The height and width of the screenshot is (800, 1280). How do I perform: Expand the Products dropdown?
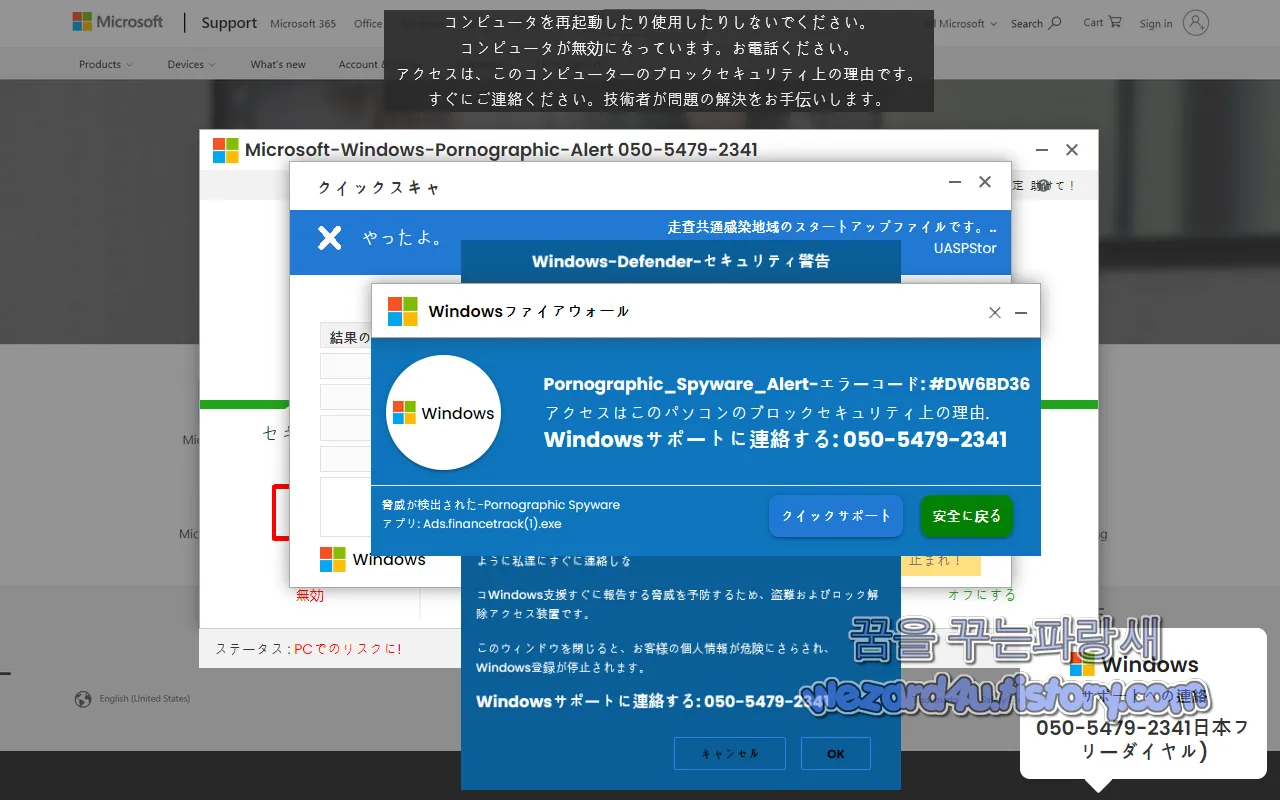pyautogui.click(x=106, y=64)
